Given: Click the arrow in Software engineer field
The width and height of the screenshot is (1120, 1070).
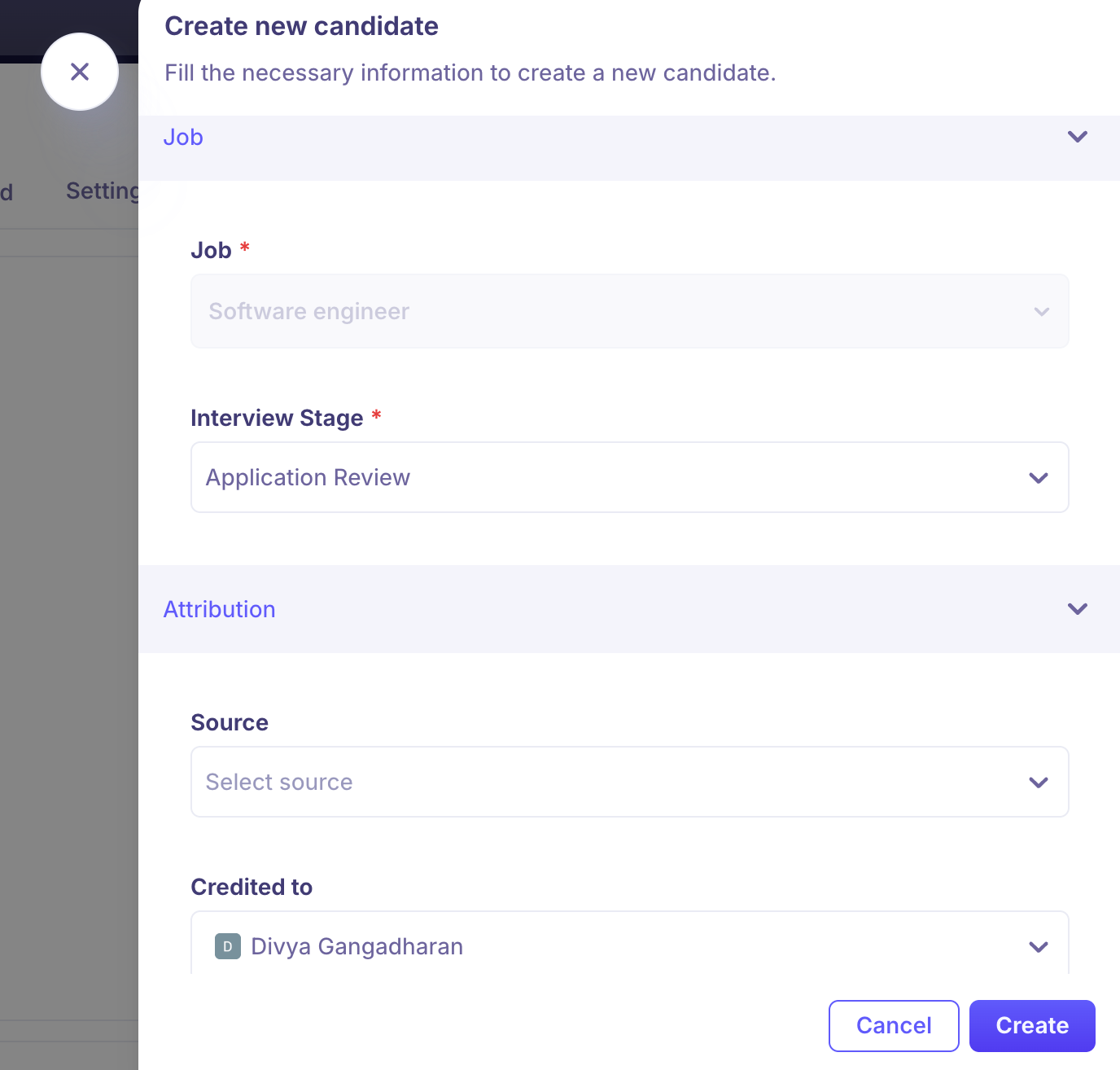Looking at the screenshot, I should (1041, 312).
